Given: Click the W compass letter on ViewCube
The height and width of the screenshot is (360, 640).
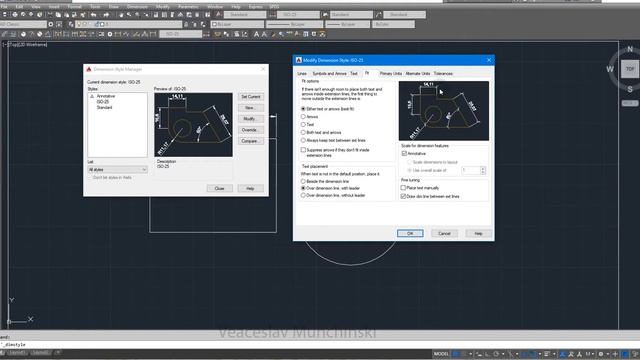Looking at the screenshot, I should point(610,69).
